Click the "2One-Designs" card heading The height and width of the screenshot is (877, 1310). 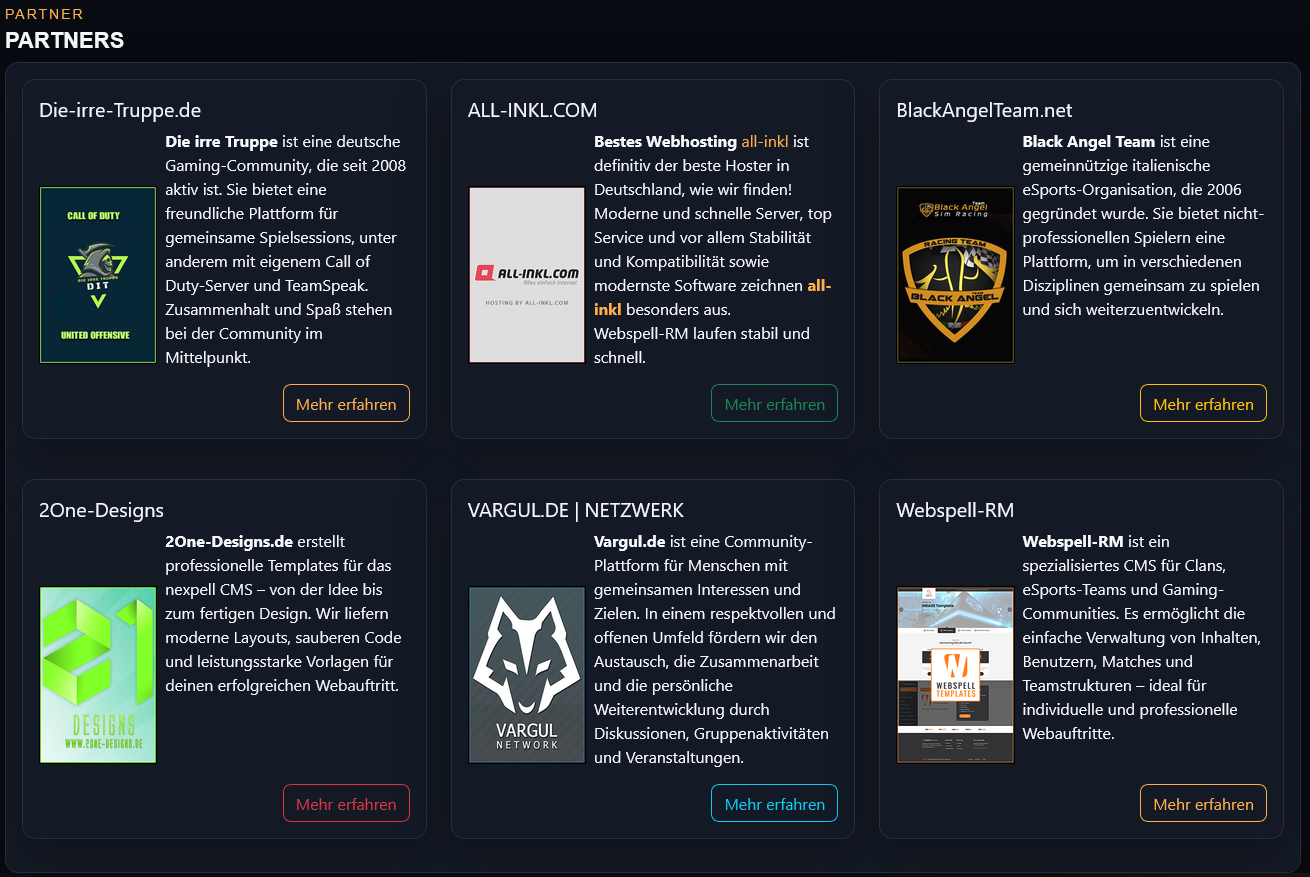coord(101,510)
